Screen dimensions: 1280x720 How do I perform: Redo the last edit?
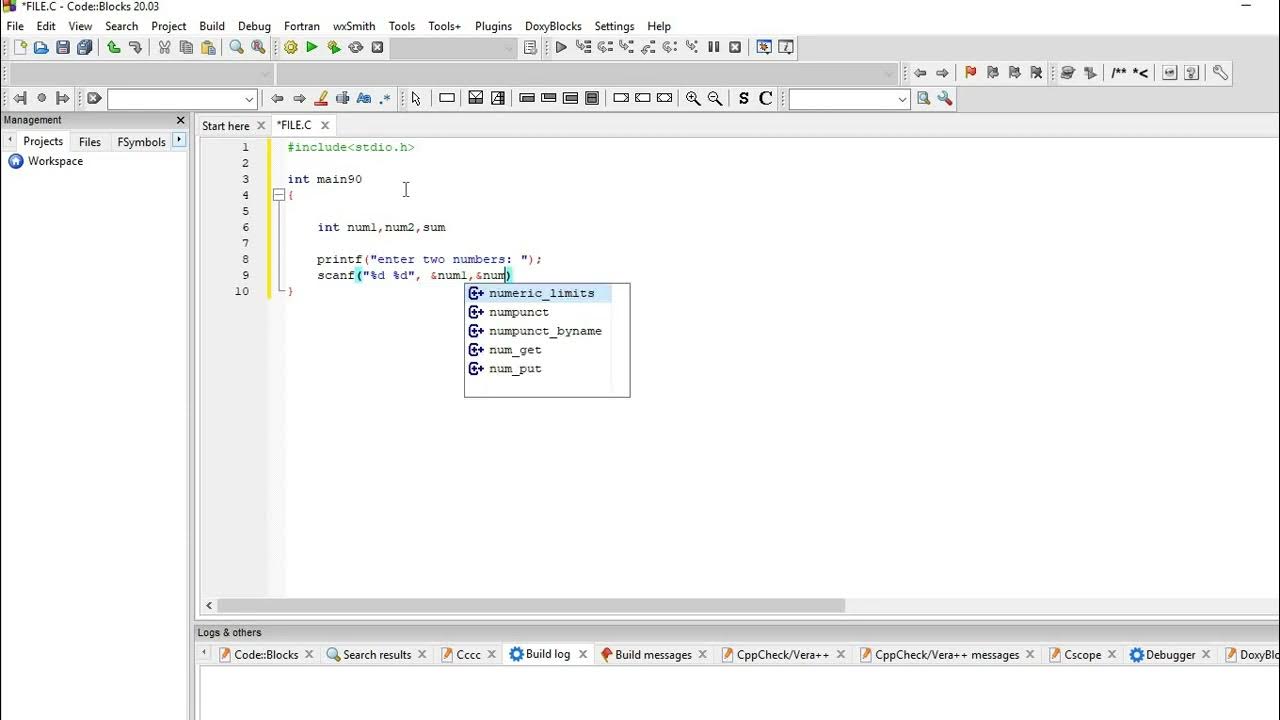pyautogui.click(x=135, y=47)
